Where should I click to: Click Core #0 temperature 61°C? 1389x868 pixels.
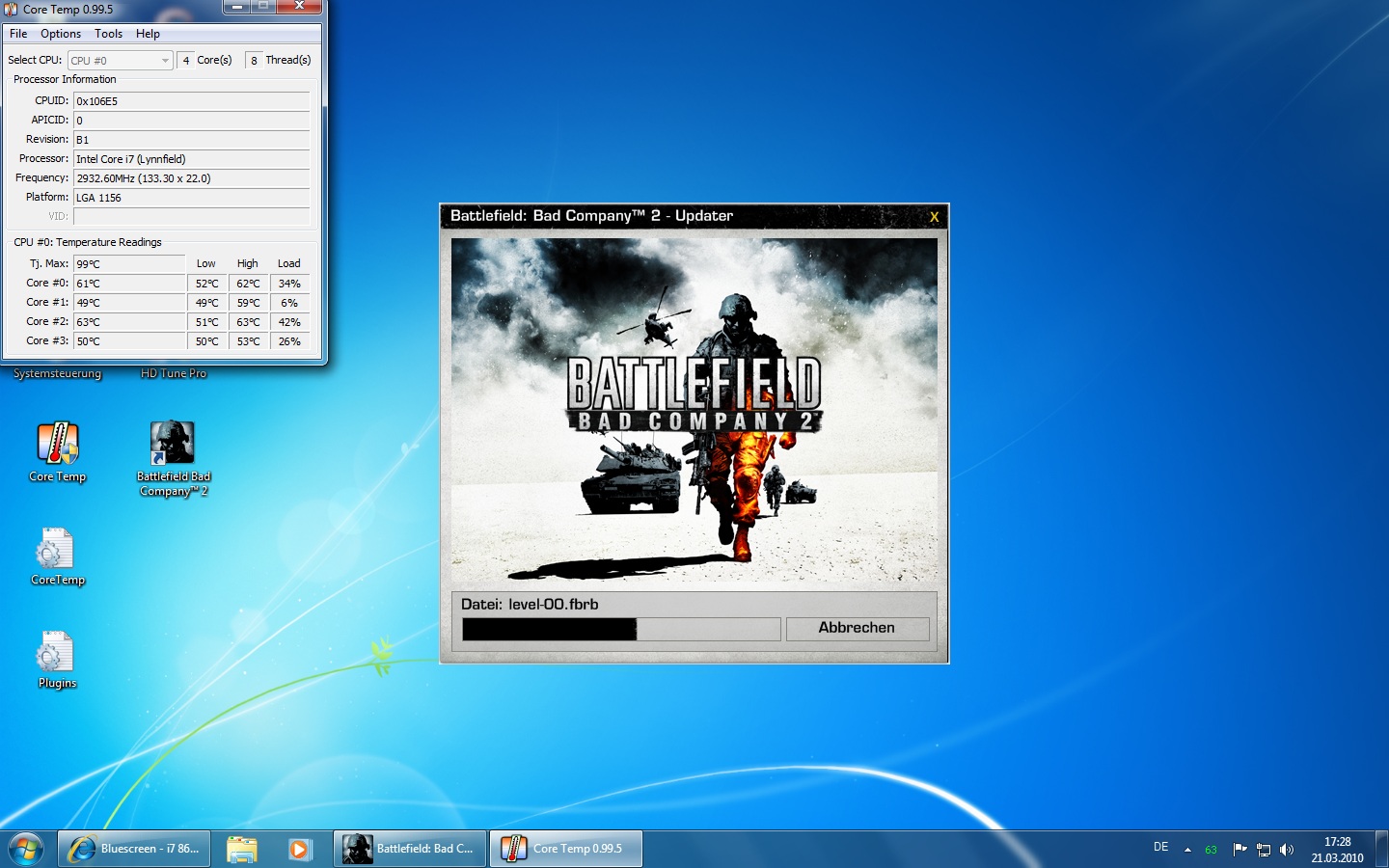(129, 284)
